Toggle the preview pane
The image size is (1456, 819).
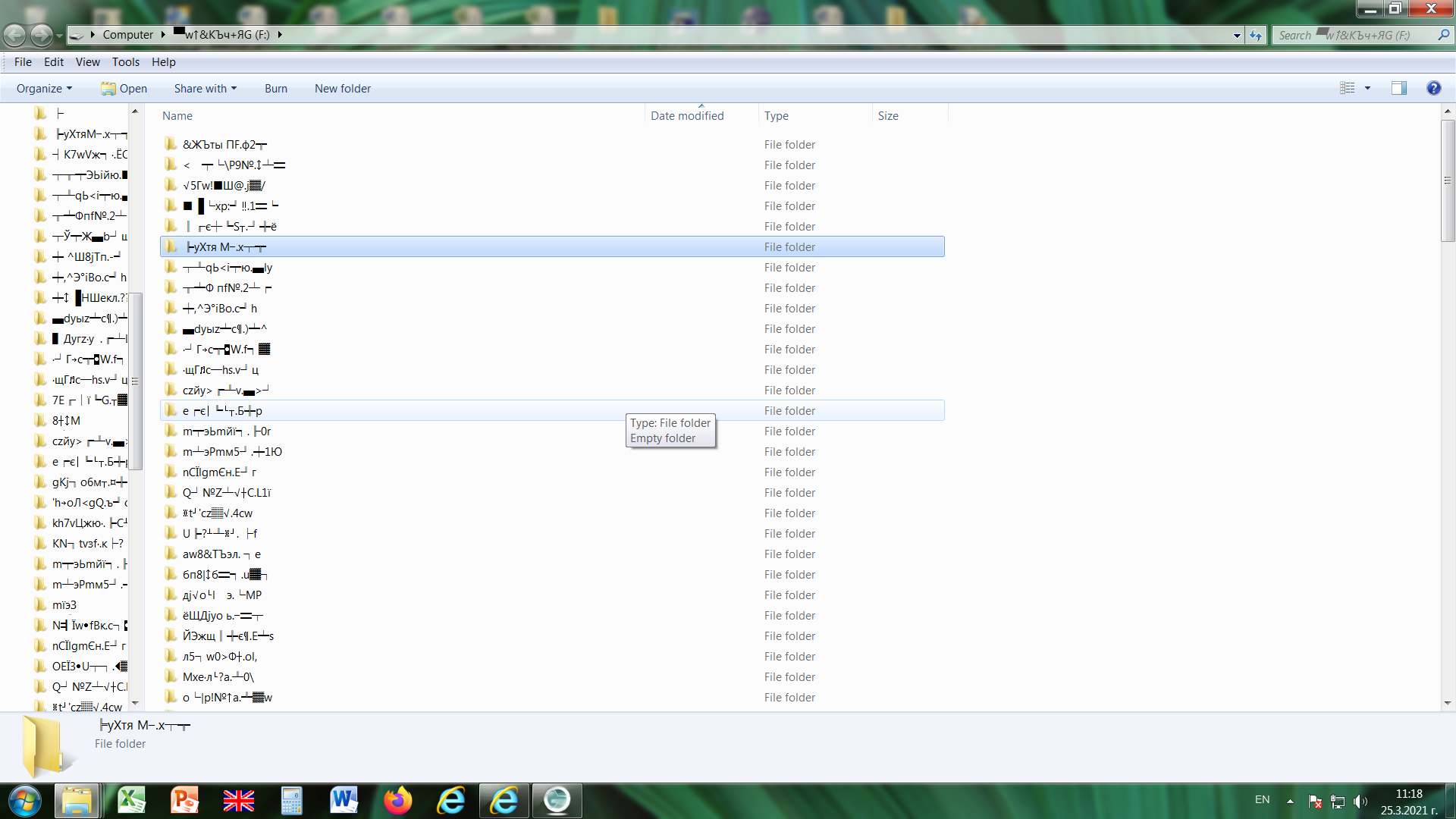click(x=1398, y=88)
